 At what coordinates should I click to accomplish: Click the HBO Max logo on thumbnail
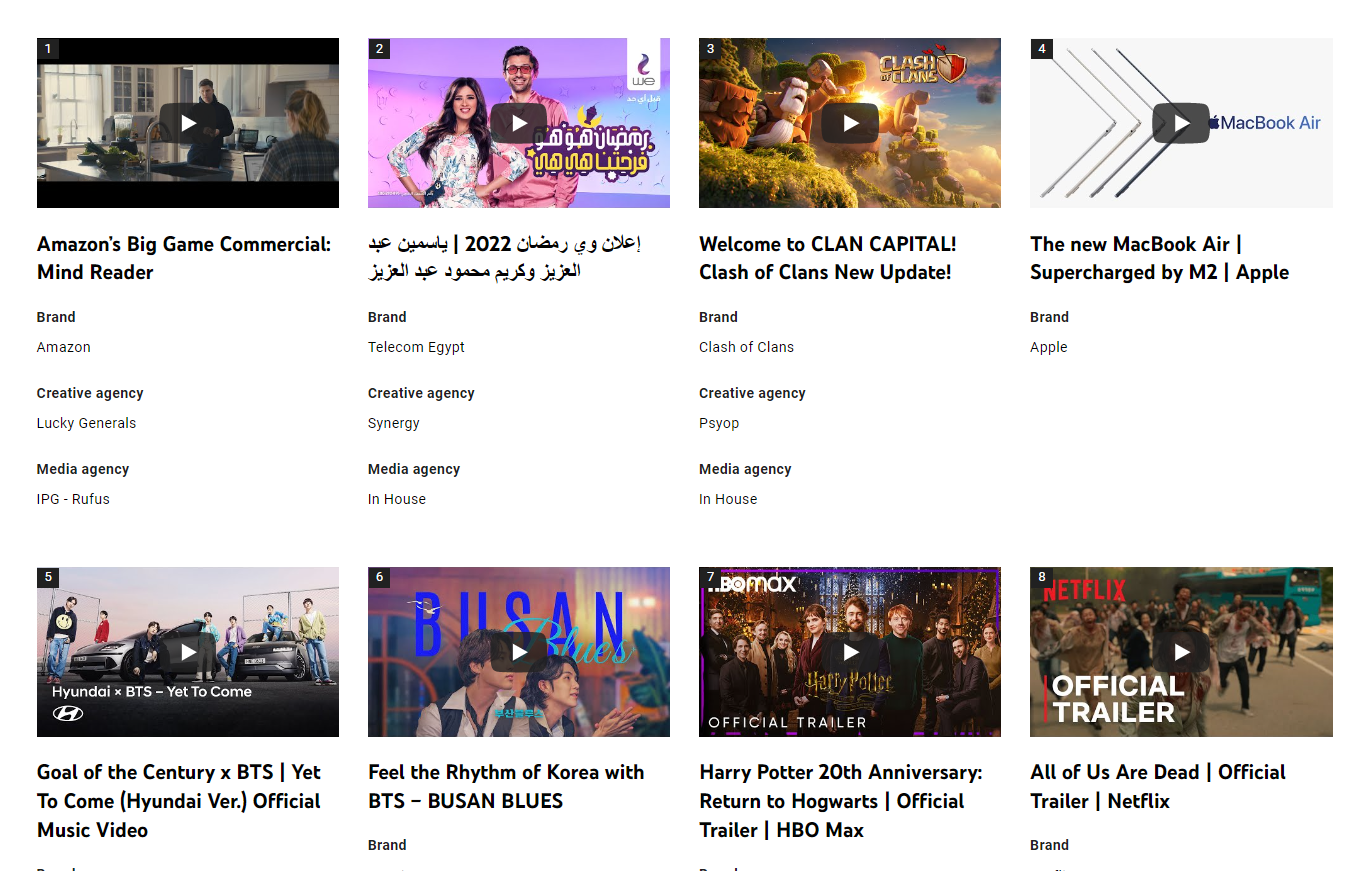coord(752,583)
